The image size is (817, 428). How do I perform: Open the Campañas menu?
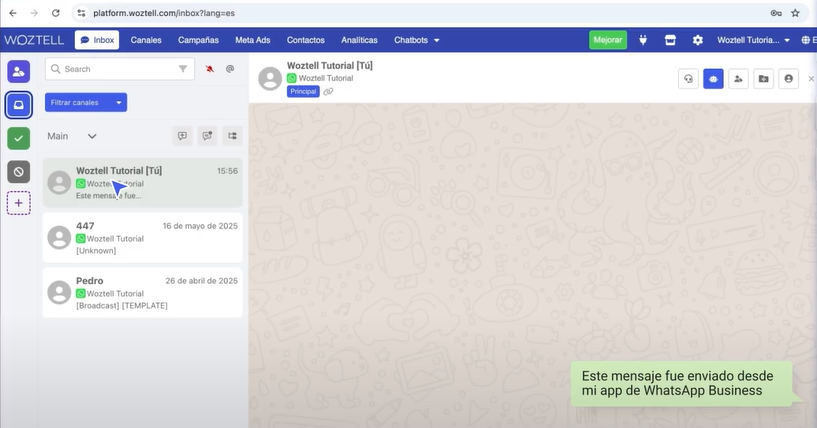[198, 40]
